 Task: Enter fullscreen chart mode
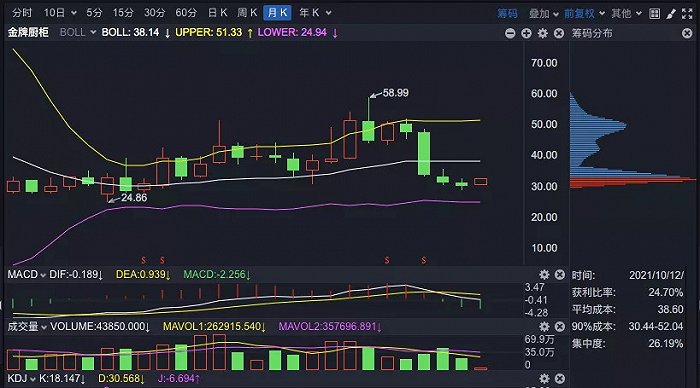688,14
